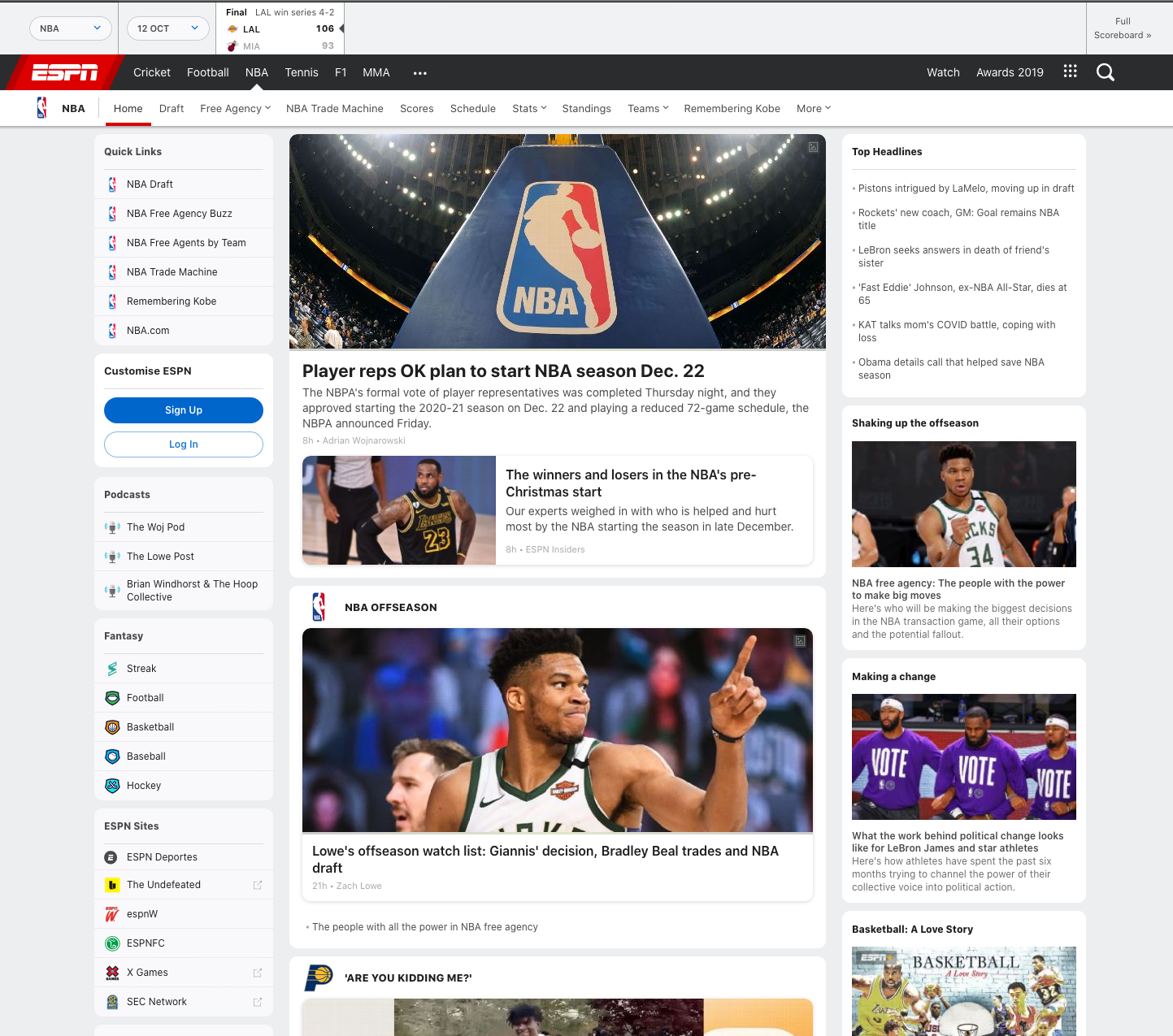Screen dimensions: 1173x1036
Task: Click the NBA logo in sub-navigation
Action: click(x=42, y=108)
